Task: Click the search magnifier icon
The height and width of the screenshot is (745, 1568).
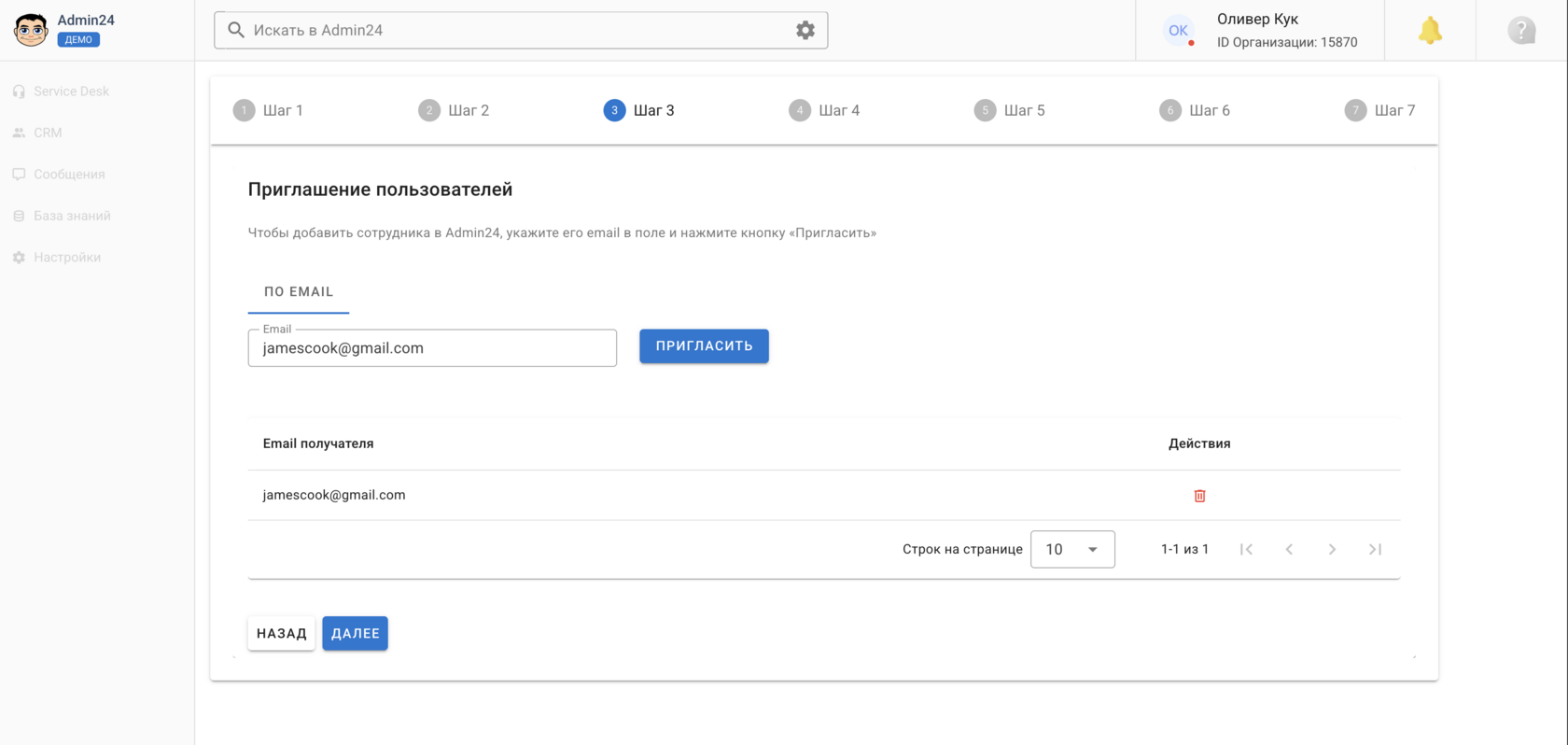Action: coord(236,30)
